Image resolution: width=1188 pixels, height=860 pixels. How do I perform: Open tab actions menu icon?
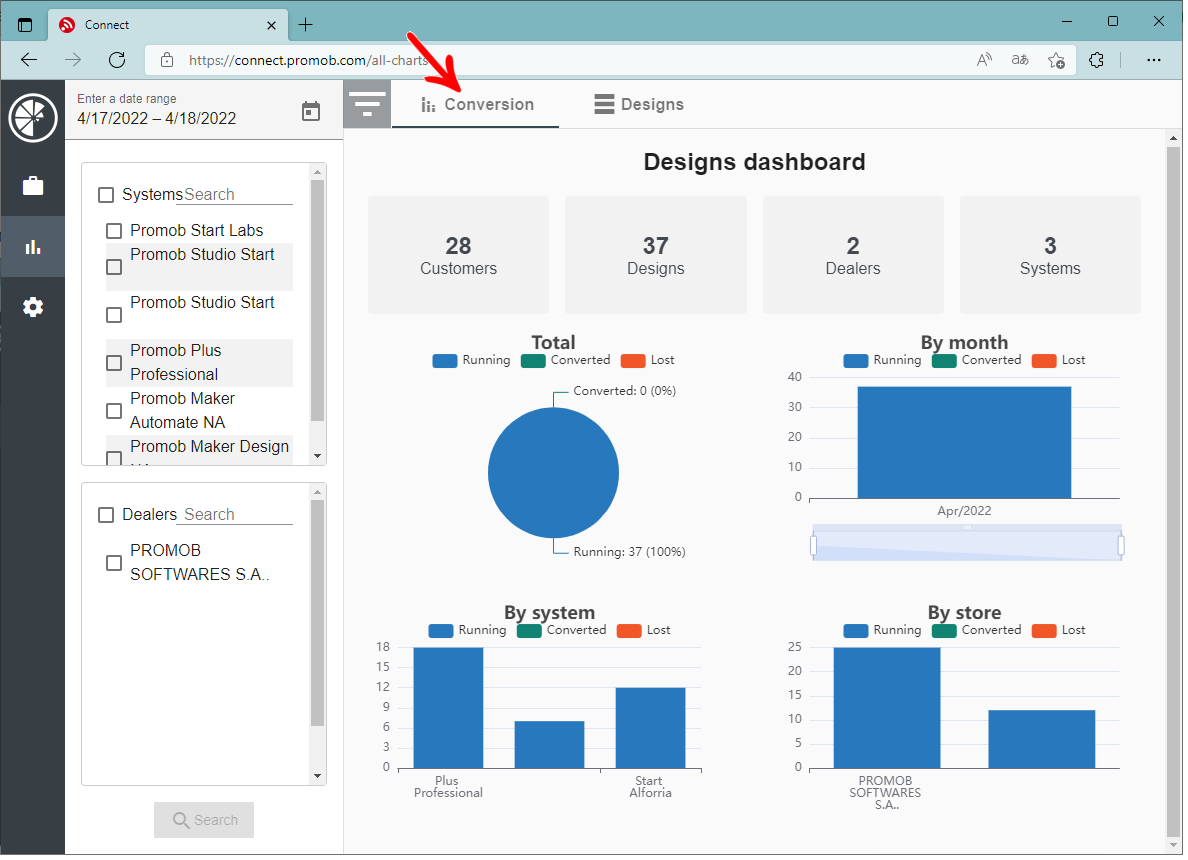point(25,25)
